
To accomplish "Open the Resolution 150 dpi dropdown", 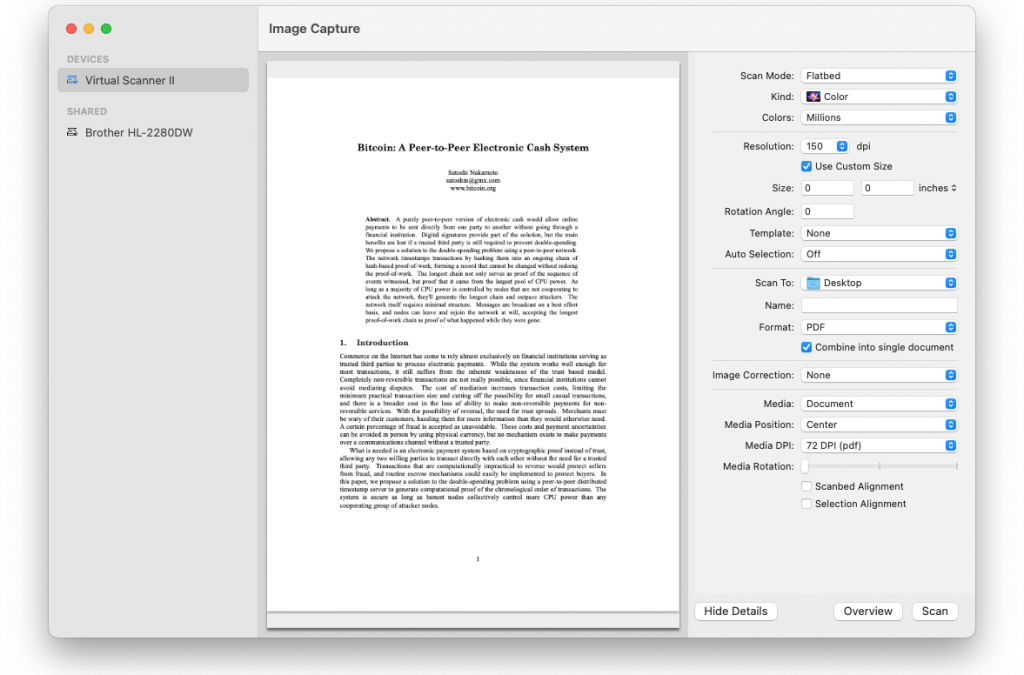I will [x=825, y=146].
